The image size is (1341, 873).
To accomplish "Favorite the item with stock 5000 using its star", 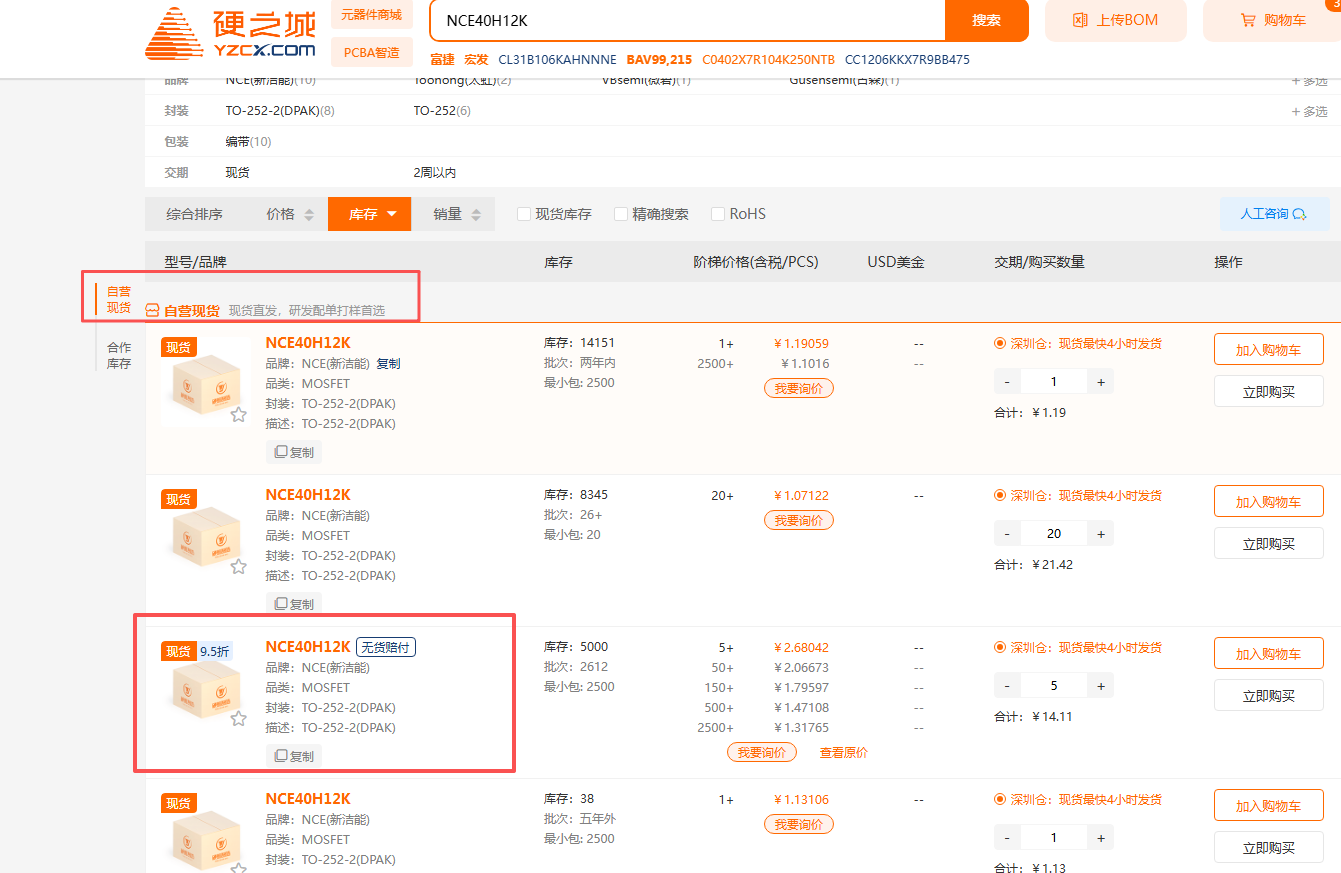I will tap(239, 719).
